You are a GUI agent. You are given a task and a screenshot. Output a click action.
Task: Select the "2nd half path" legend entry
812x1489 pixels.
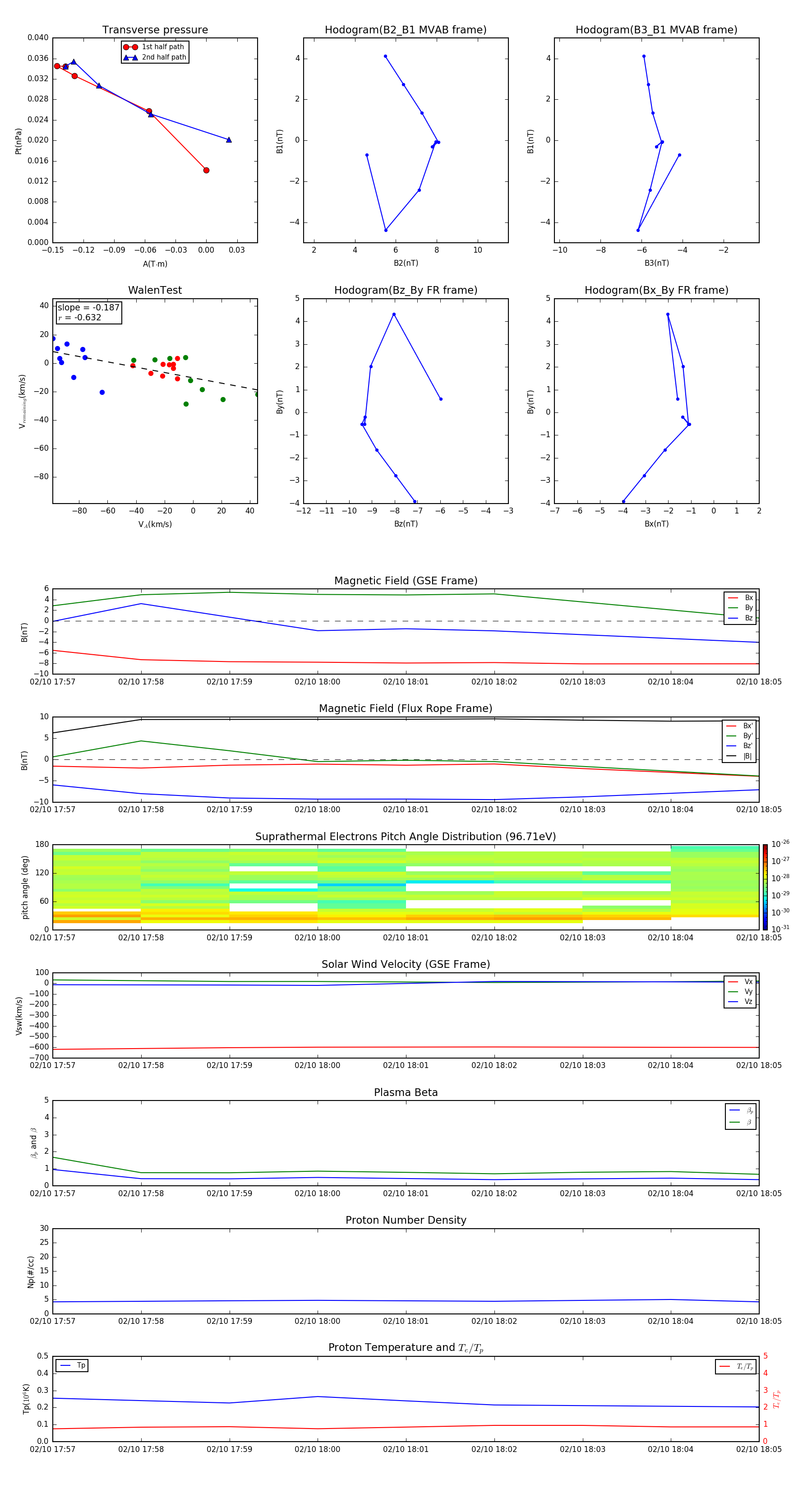pyautogui.click(x=155, y=57)
